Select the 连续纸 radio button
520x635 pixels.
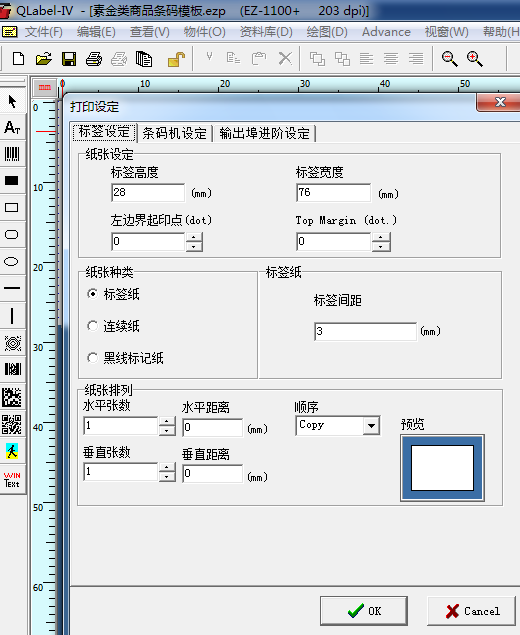[x=93, y=326]
